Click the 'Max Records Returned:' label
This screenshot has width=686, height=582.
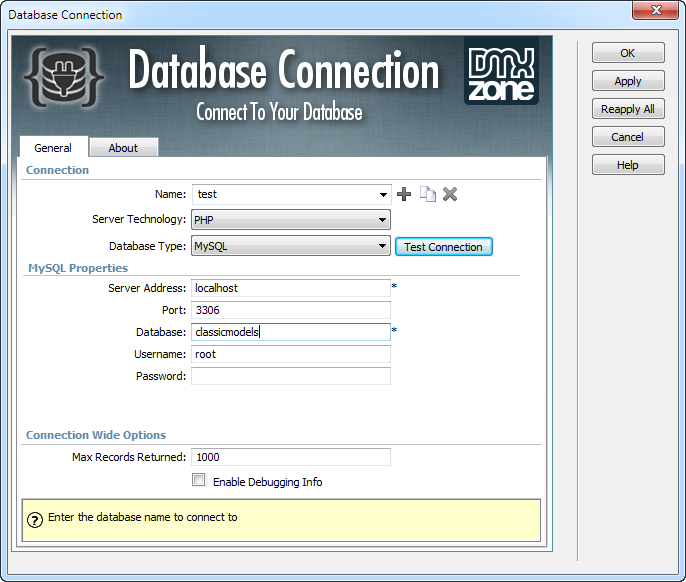click(129, 457)
